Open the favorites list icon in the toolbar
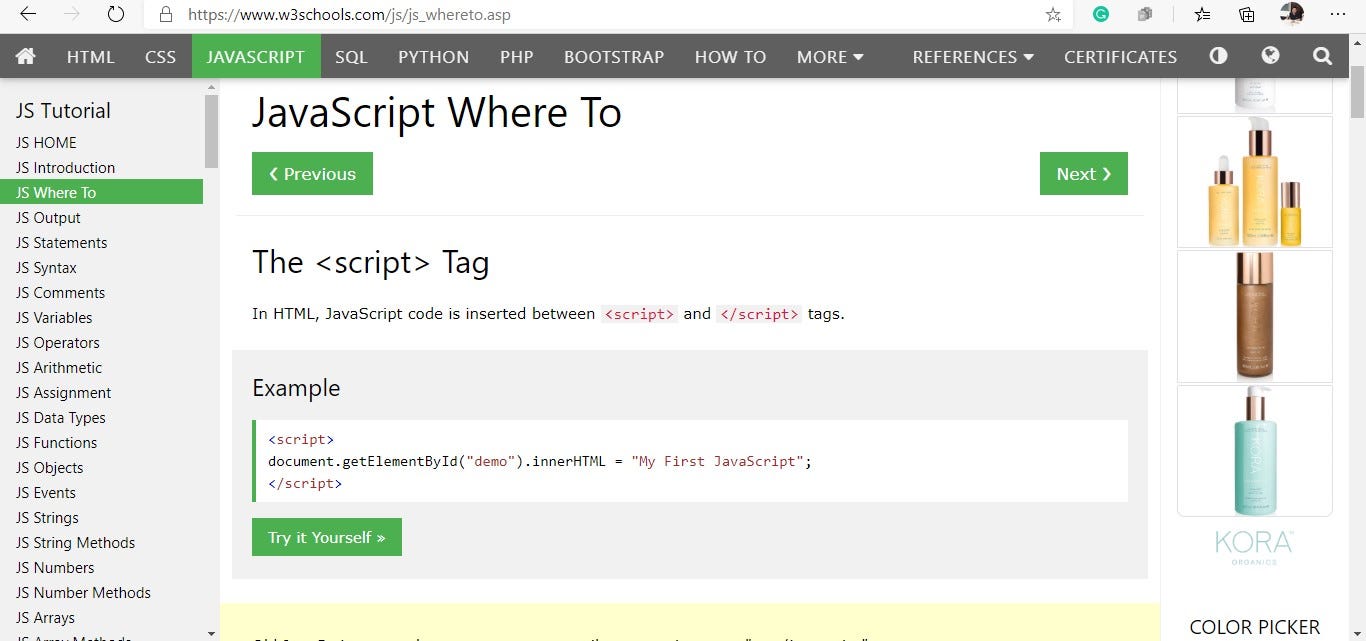Image resolution: width=1366 pixels, height=641 pixels. tap(1201, 15)
